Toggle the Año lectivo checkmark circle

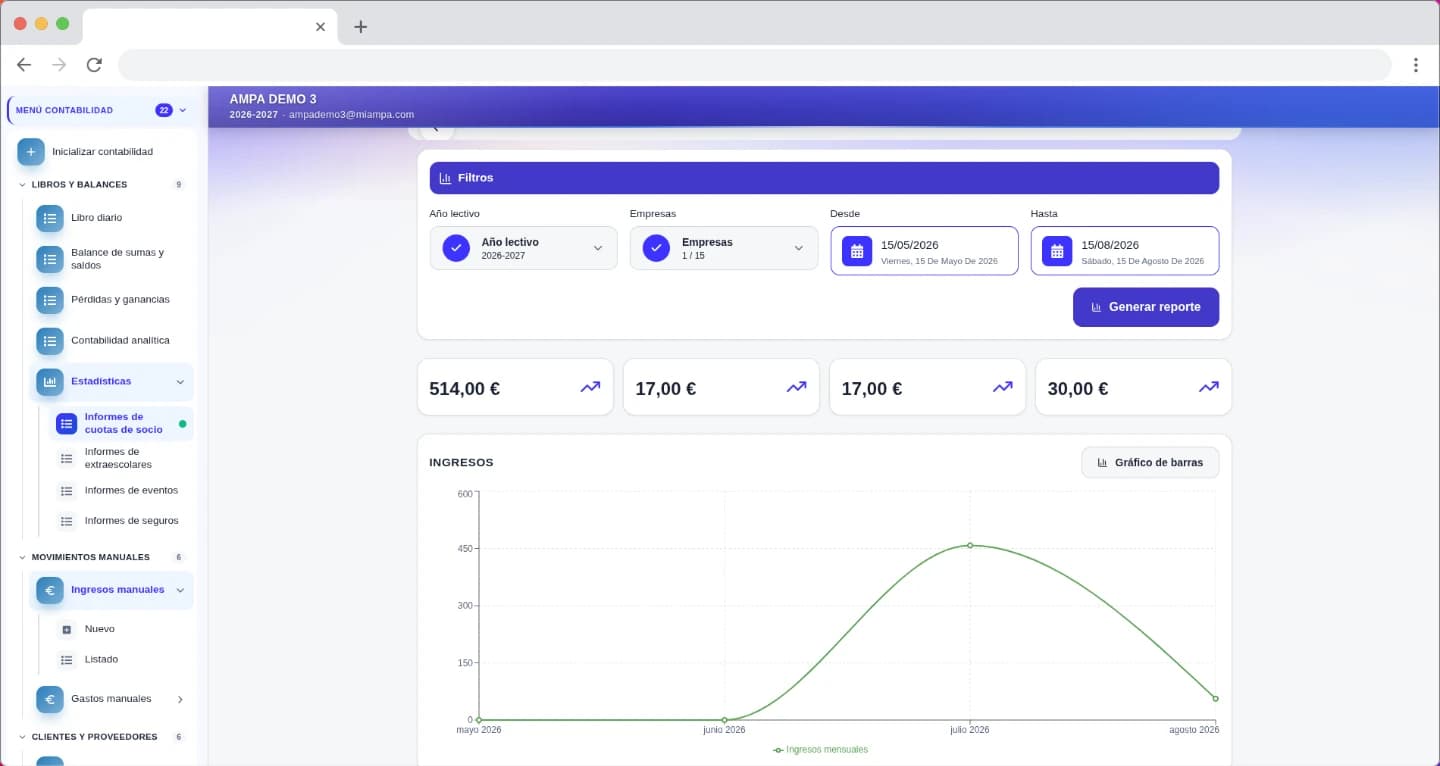[456, 248]
